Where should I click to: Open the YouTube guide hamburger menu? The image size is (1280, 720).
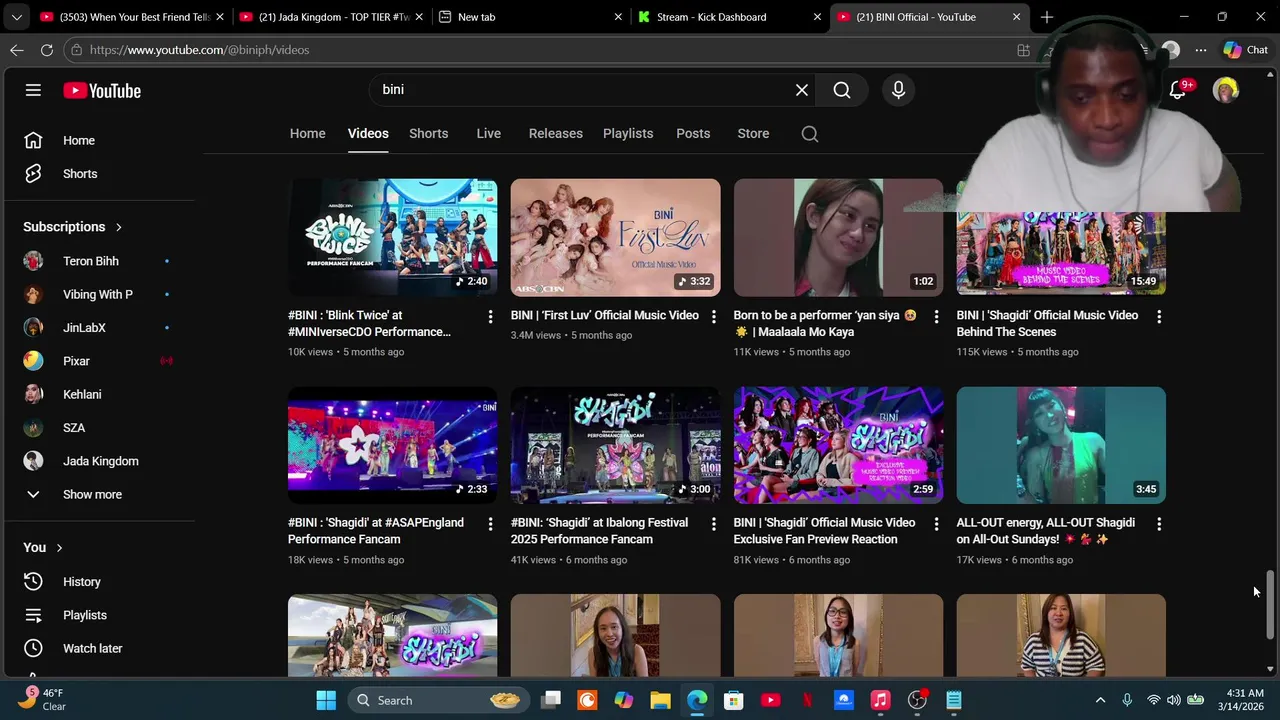coord(33,90)
